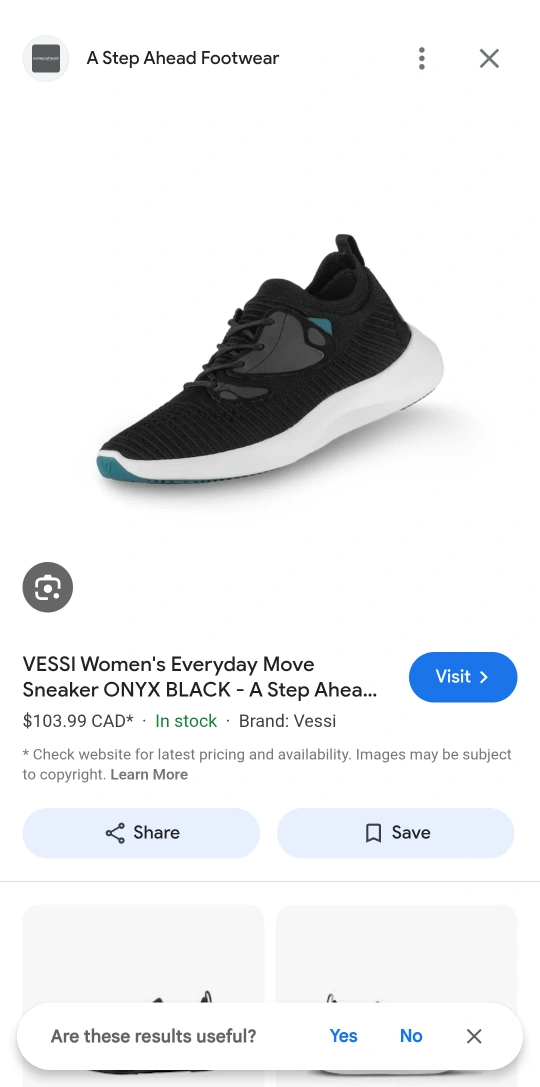Answer Yes to results useful prompt

[x=343, y=1036]
